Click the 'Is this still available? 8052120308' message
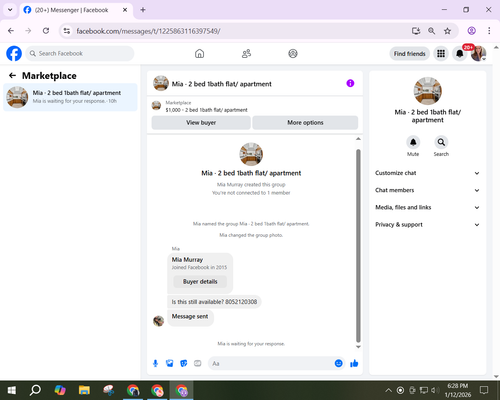Screen dimensions: 500x400 pos(214,302)
